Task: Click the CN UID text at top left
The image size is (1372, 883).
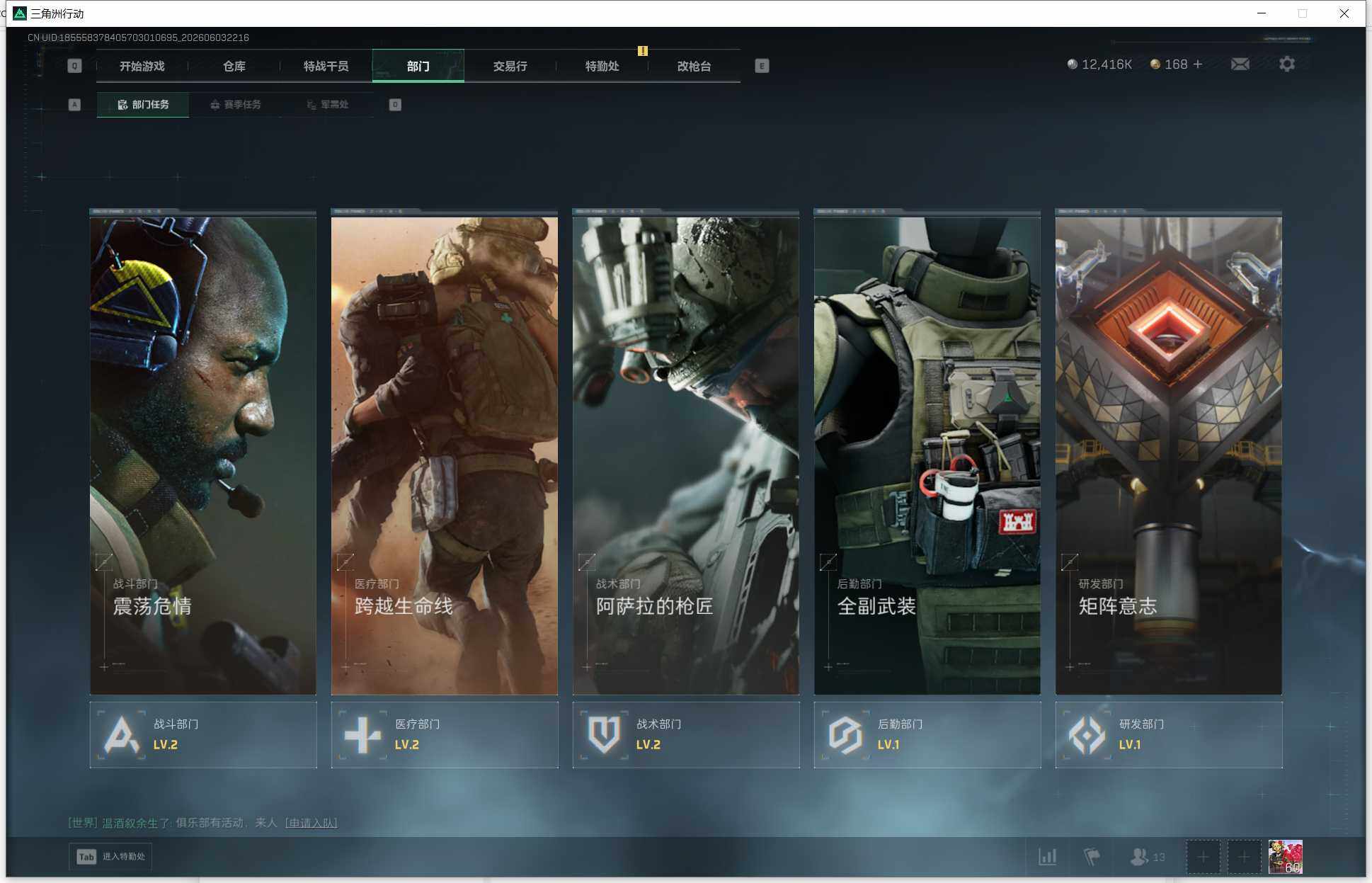Action: point(138,38)
